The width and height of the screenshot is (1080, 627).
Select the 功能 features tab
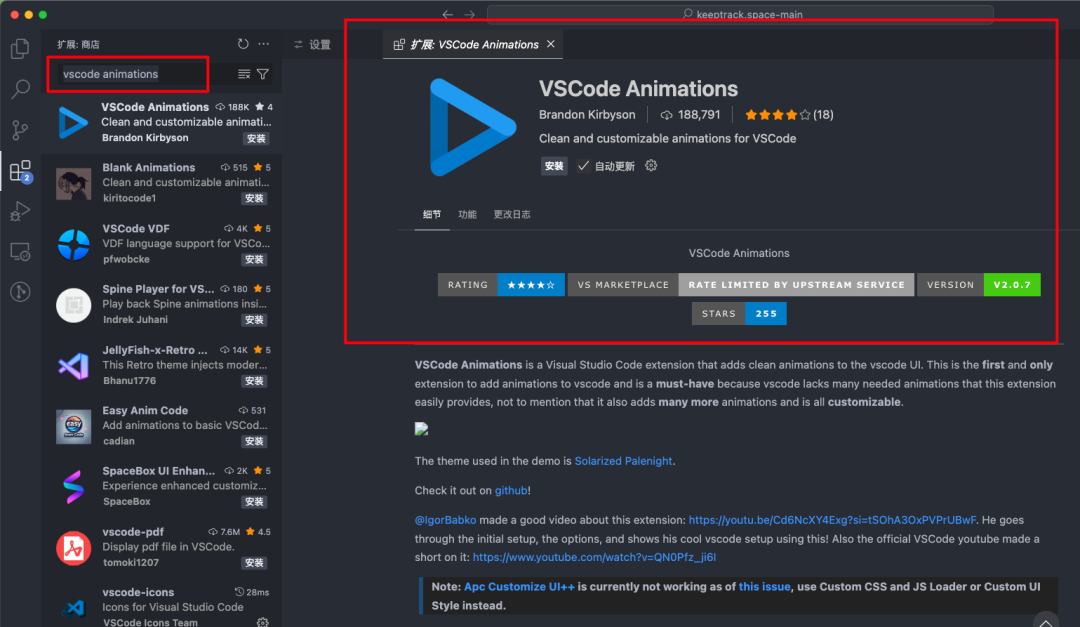[467, 214]
